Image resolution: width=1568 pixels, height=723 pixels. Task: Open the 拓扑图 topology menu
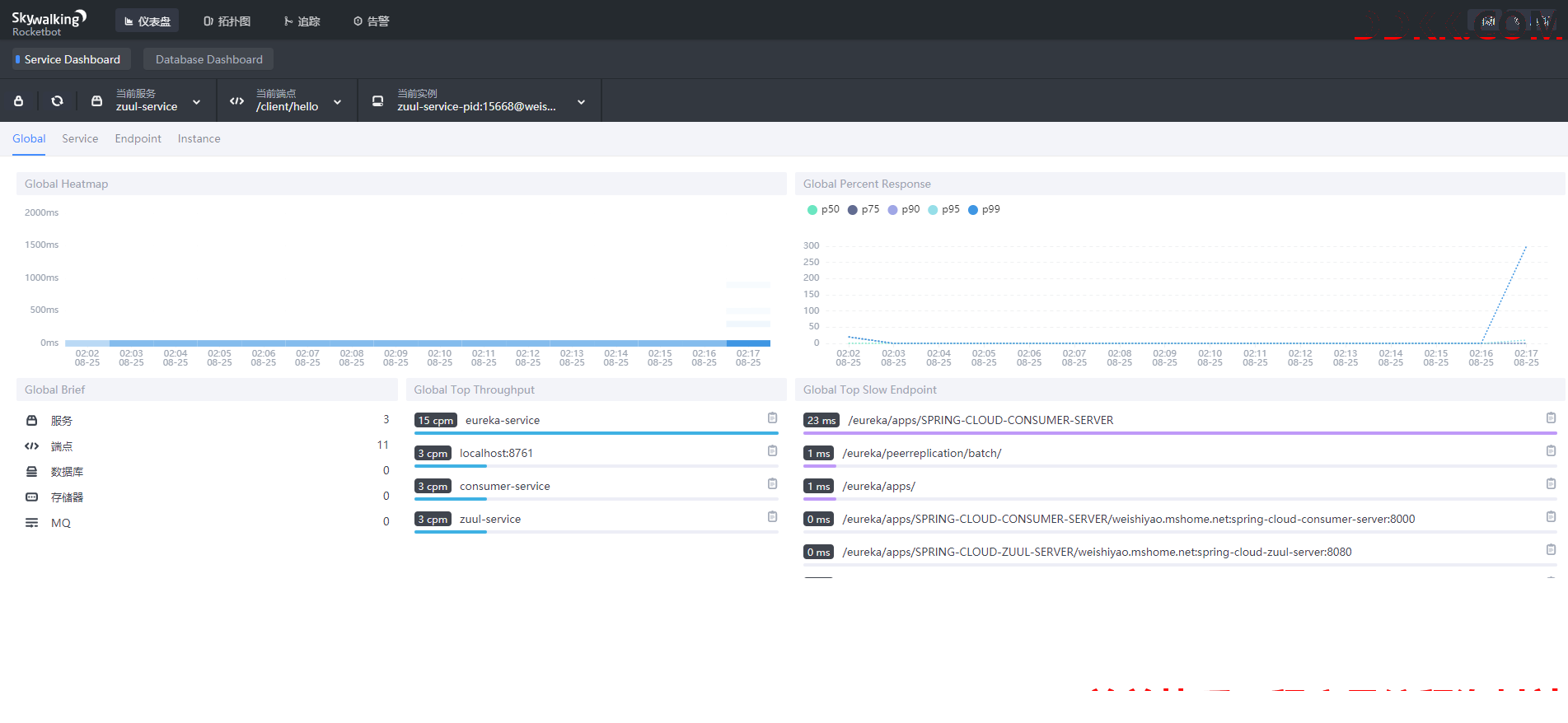[227, 21]
